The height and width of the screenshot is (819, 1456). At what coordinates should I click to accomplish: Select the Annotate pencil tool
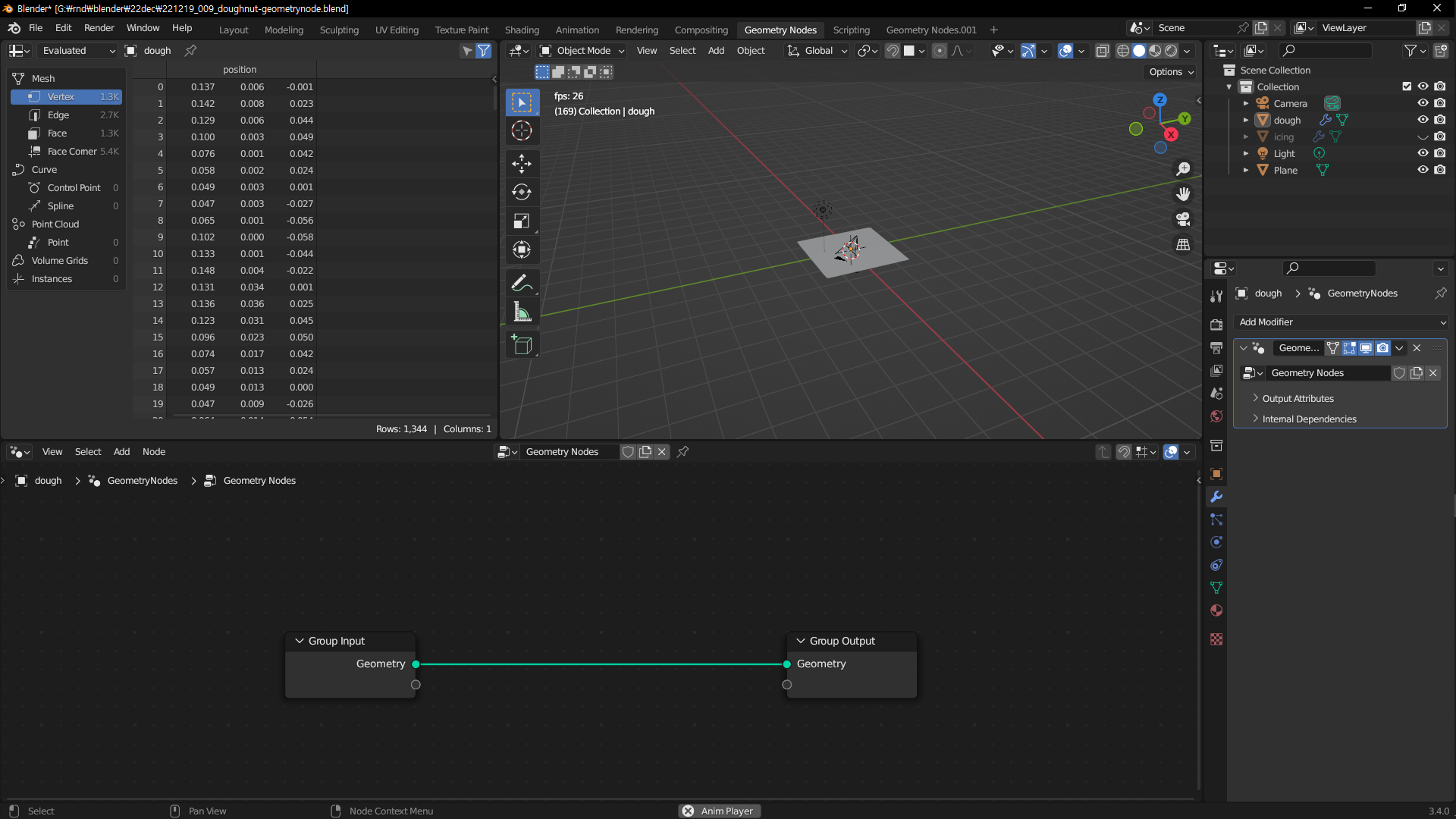tap(522, 283)
